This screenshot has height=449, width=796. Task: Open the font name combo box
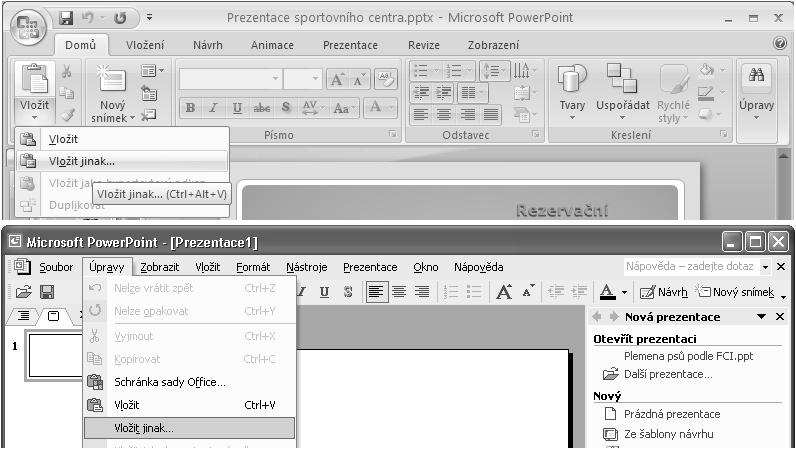(230, 79)
